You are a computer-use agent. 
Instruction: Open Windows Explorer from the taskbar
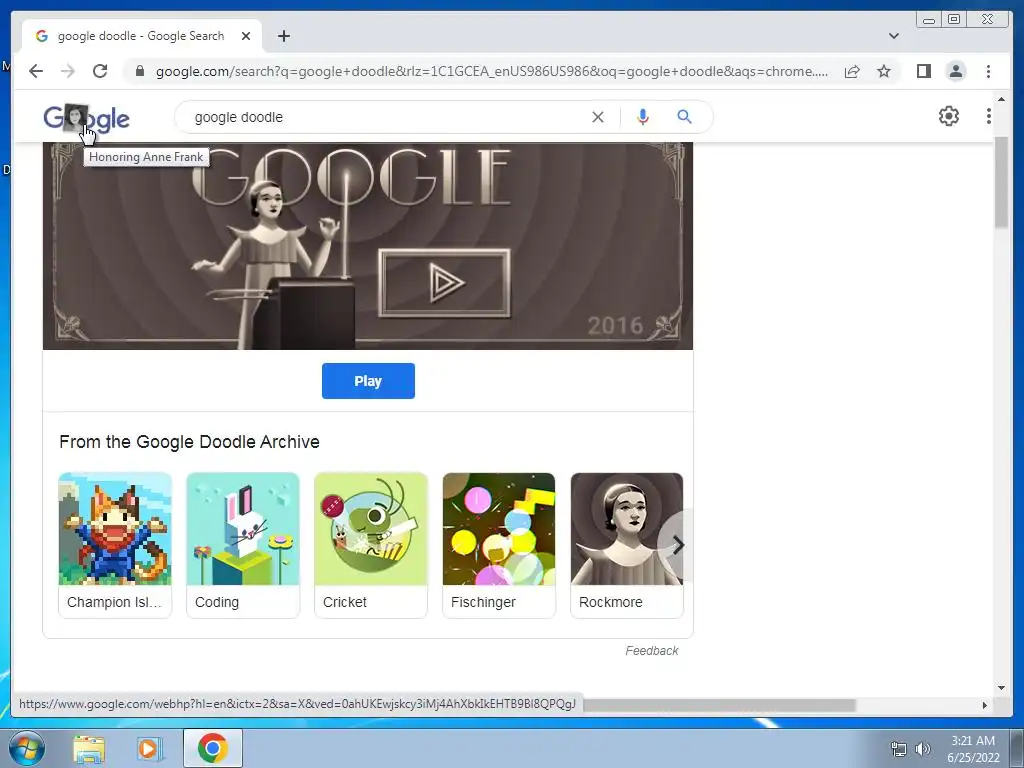tap(89, 749)
